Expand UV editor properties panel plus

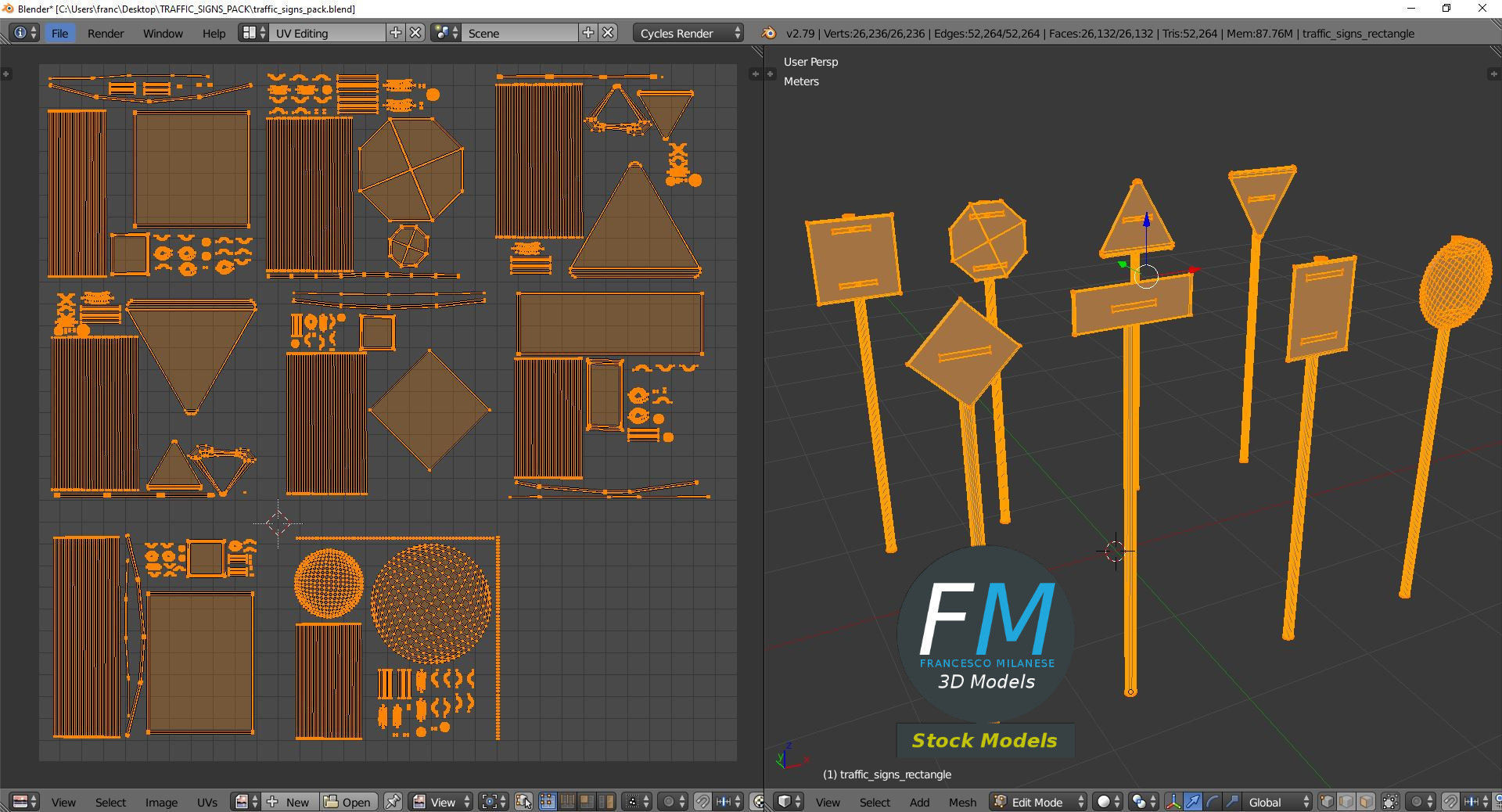[x=756, y=74]
